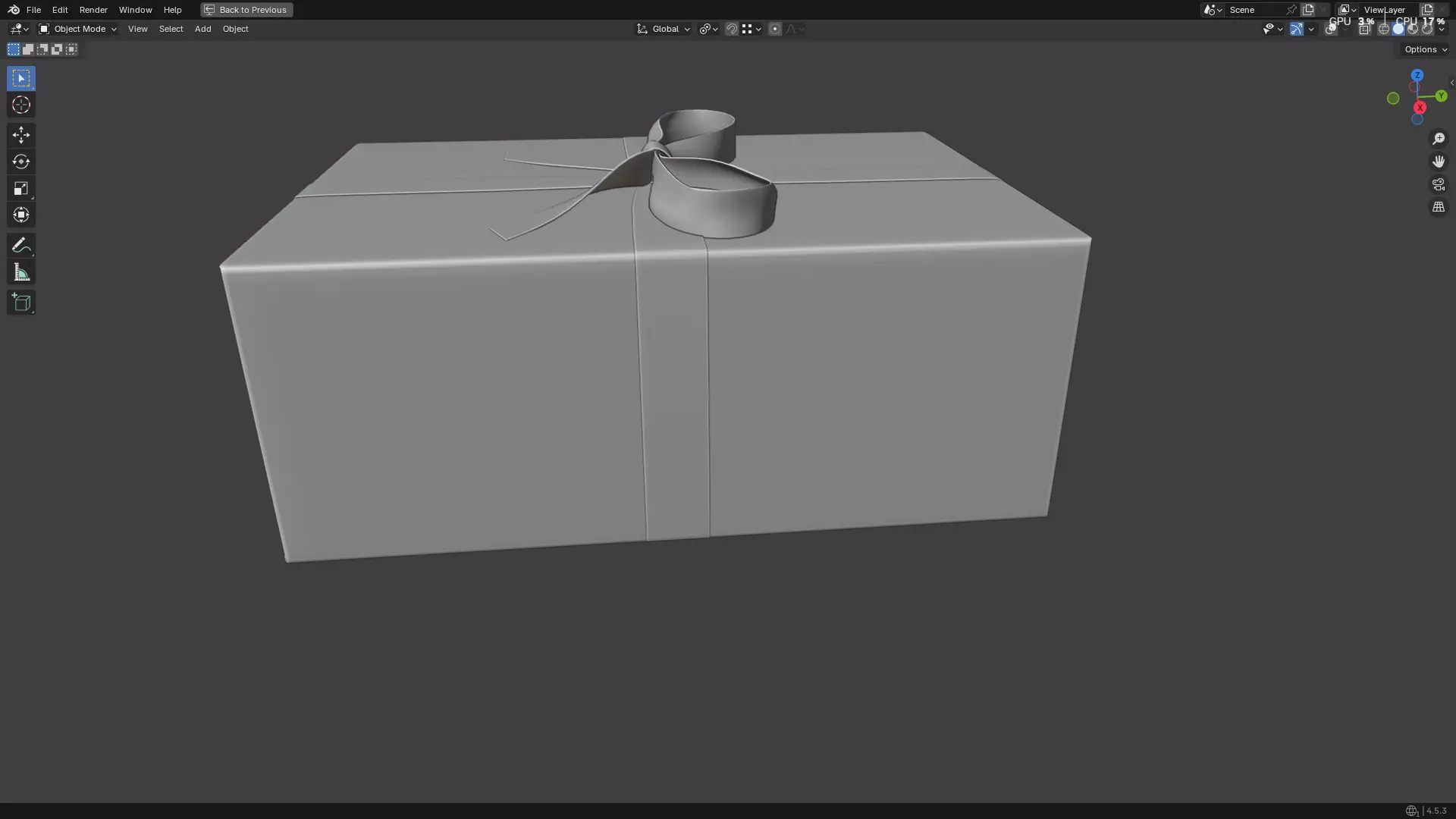Viewport: 1456px width, 819px height.
Task: Choose the Annotate pencil tool
Action: [21, 245]
